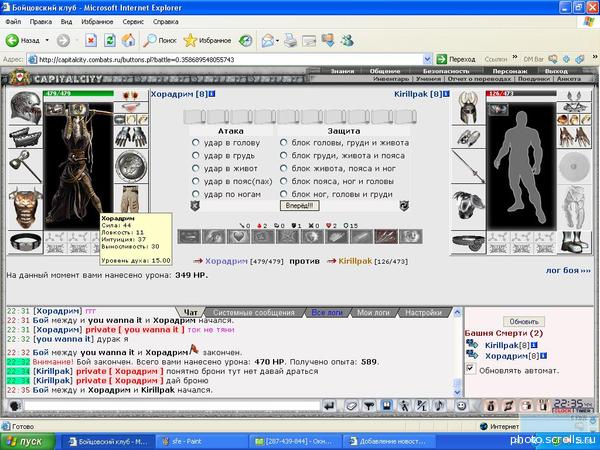Click the gloves slot of Хорадрим
This screenshot has width=600, height=450.
pos(131,137)
